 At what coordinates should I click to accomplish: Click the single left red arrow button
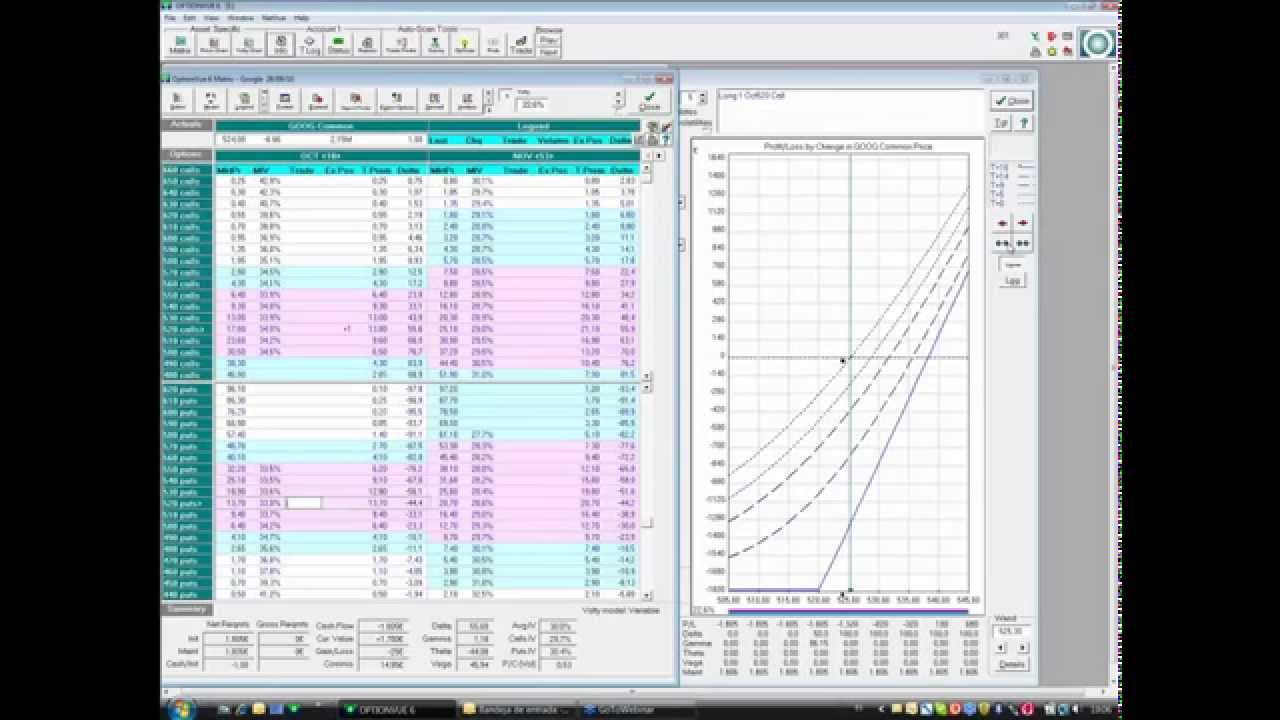coord(1001,224)
